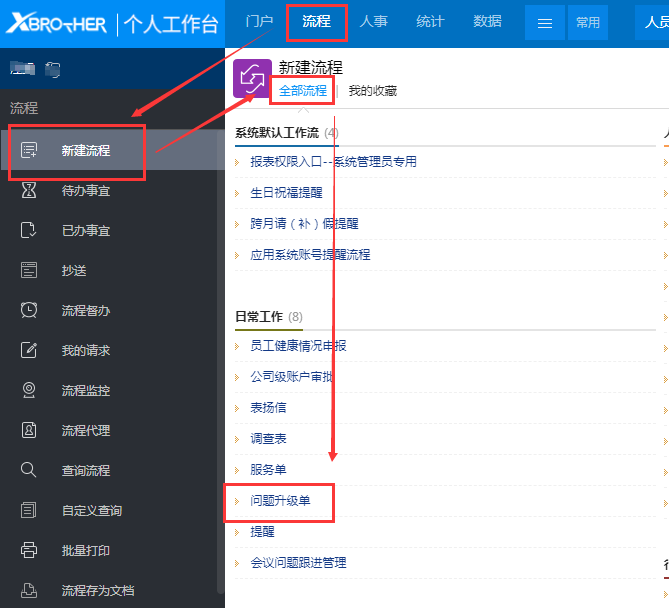Click the 流程 sidebar section label
Screen dimensions: 669x608
pyautogui.click(x=24, y=108)
